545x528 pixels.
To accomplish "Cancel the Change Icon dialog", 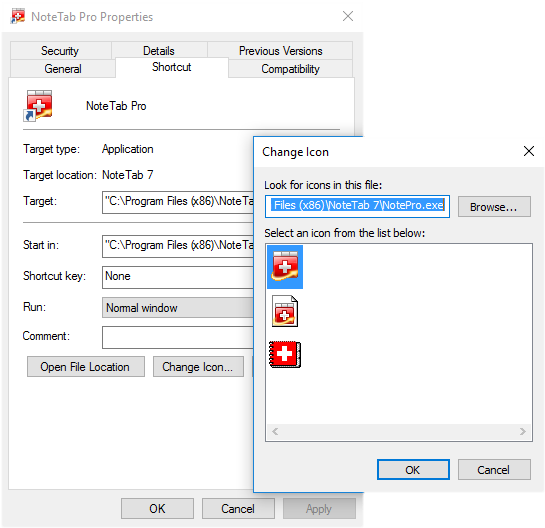I will 494,470.
